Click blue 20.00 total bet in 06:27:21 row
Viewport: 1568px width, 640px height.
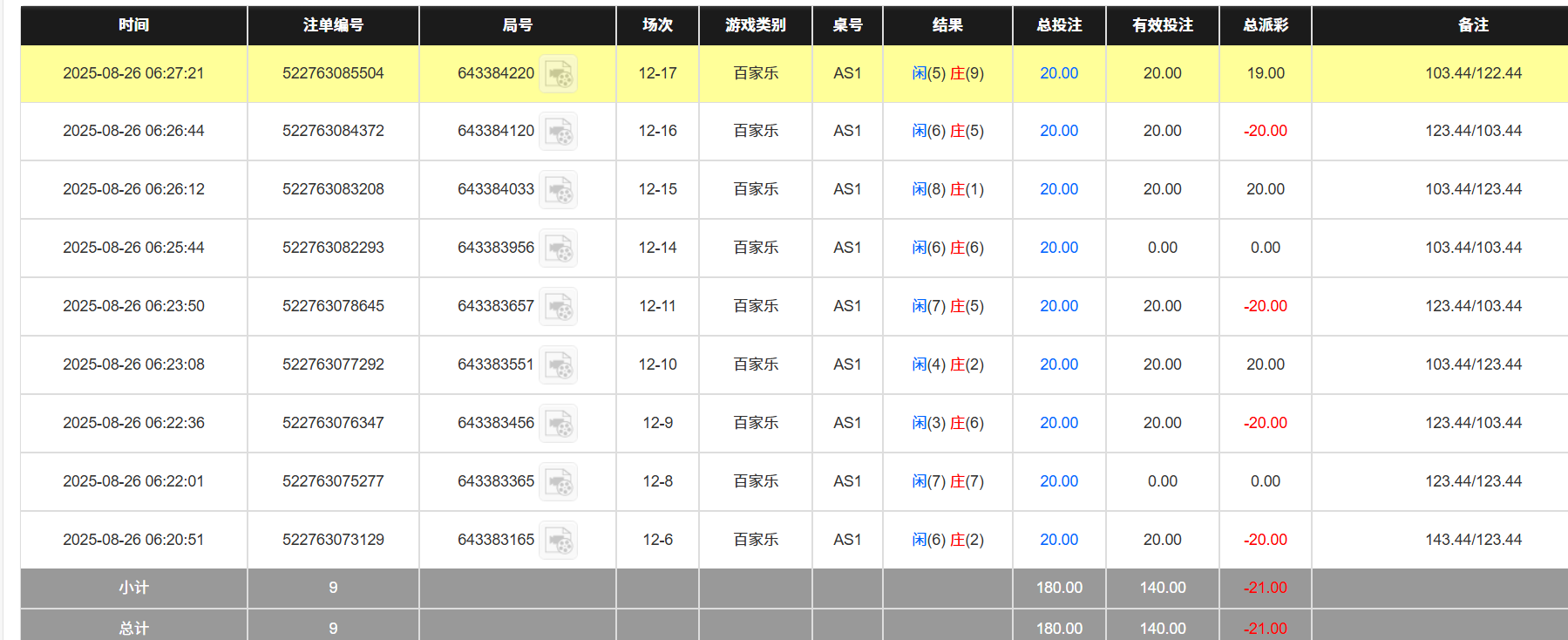(1058, 73)
